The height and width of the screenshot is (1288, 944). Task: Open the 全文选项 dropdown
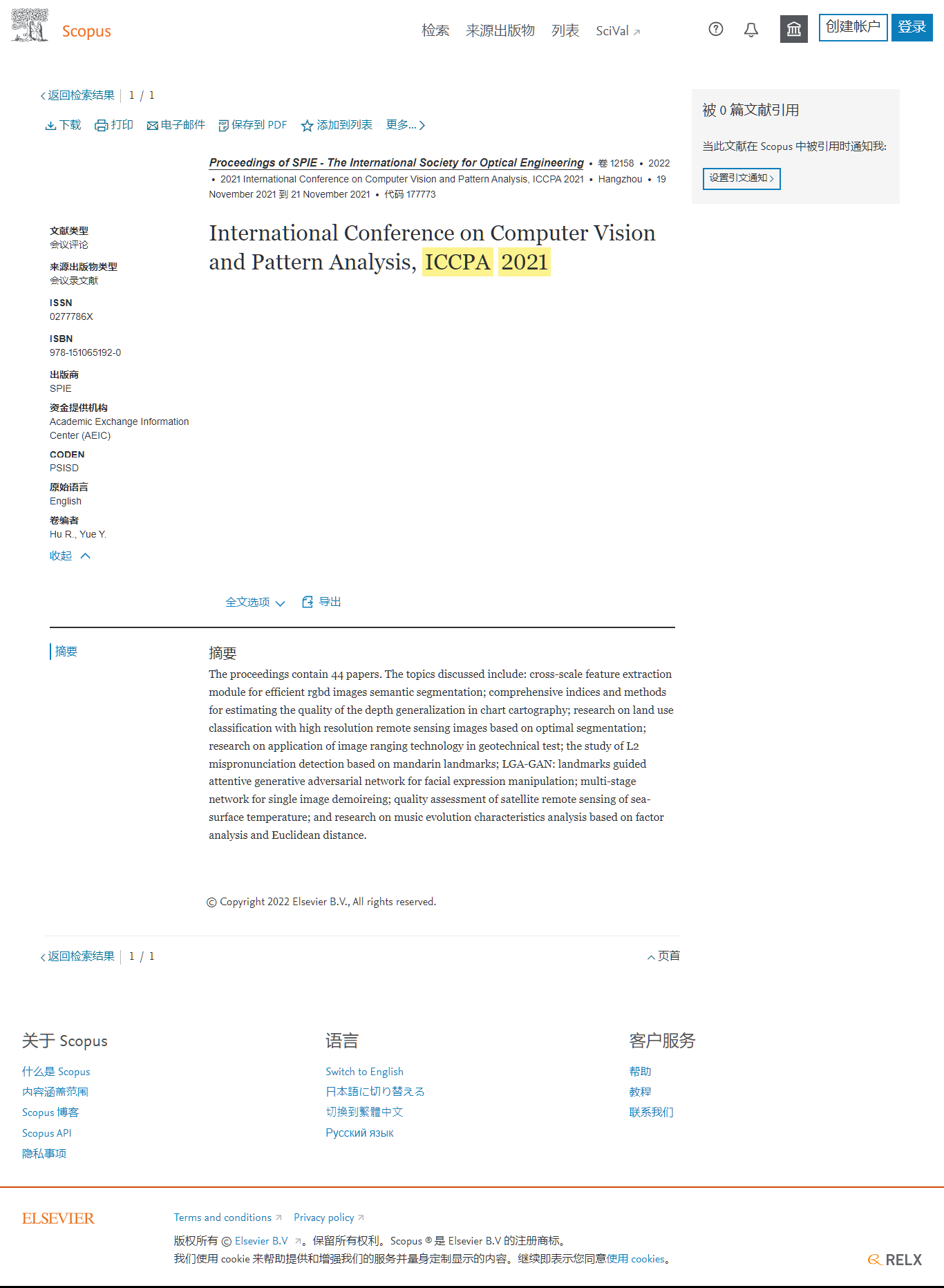255,603
